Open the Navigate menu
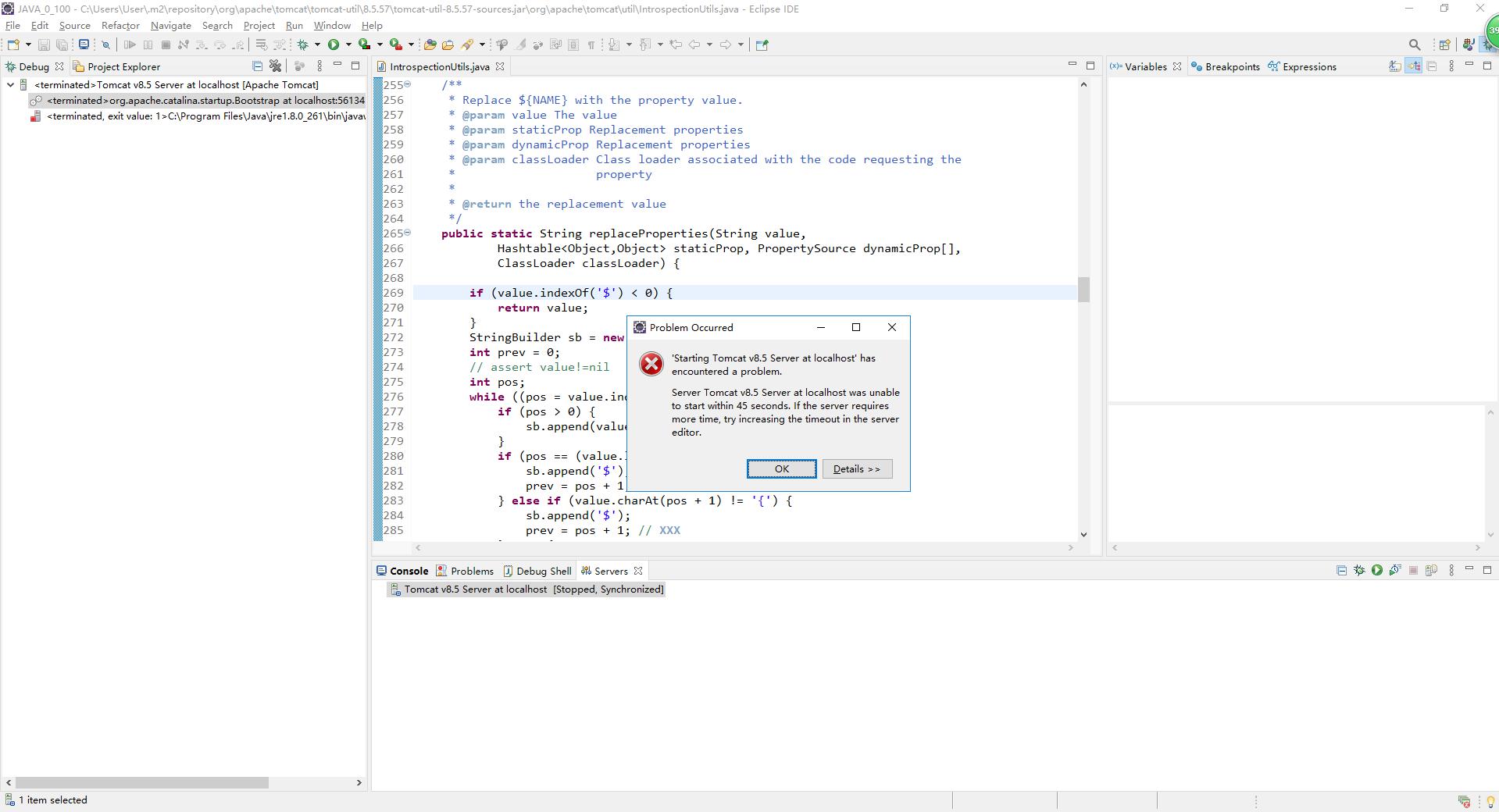This screenshot has height=812, width=1499. (x=170, y=25)
